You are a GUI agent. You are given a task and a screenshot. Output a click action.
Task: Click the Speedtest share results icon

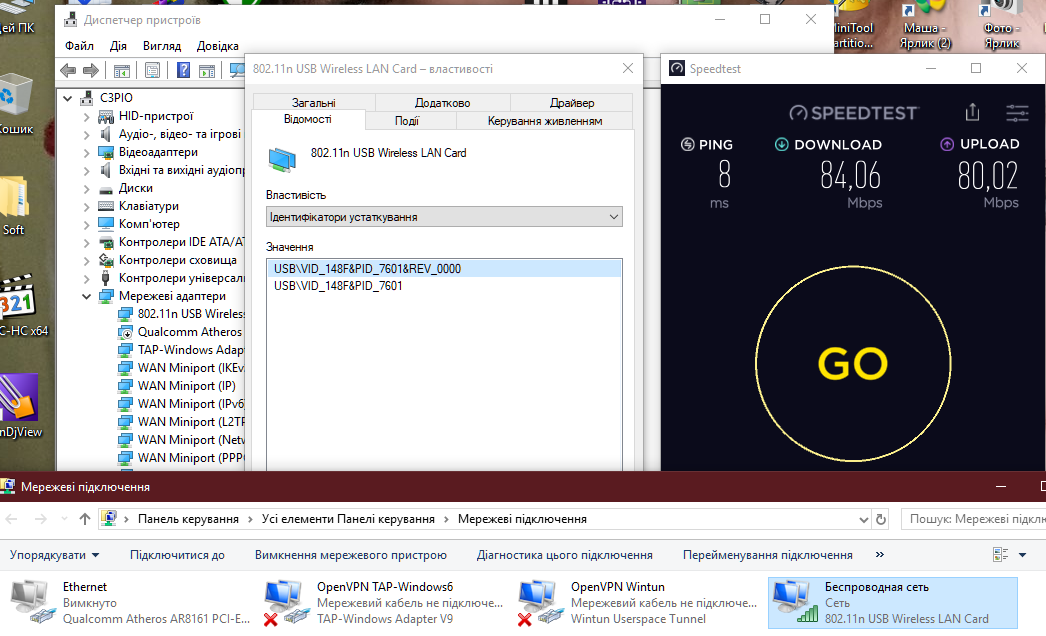[x=972, y=113]
